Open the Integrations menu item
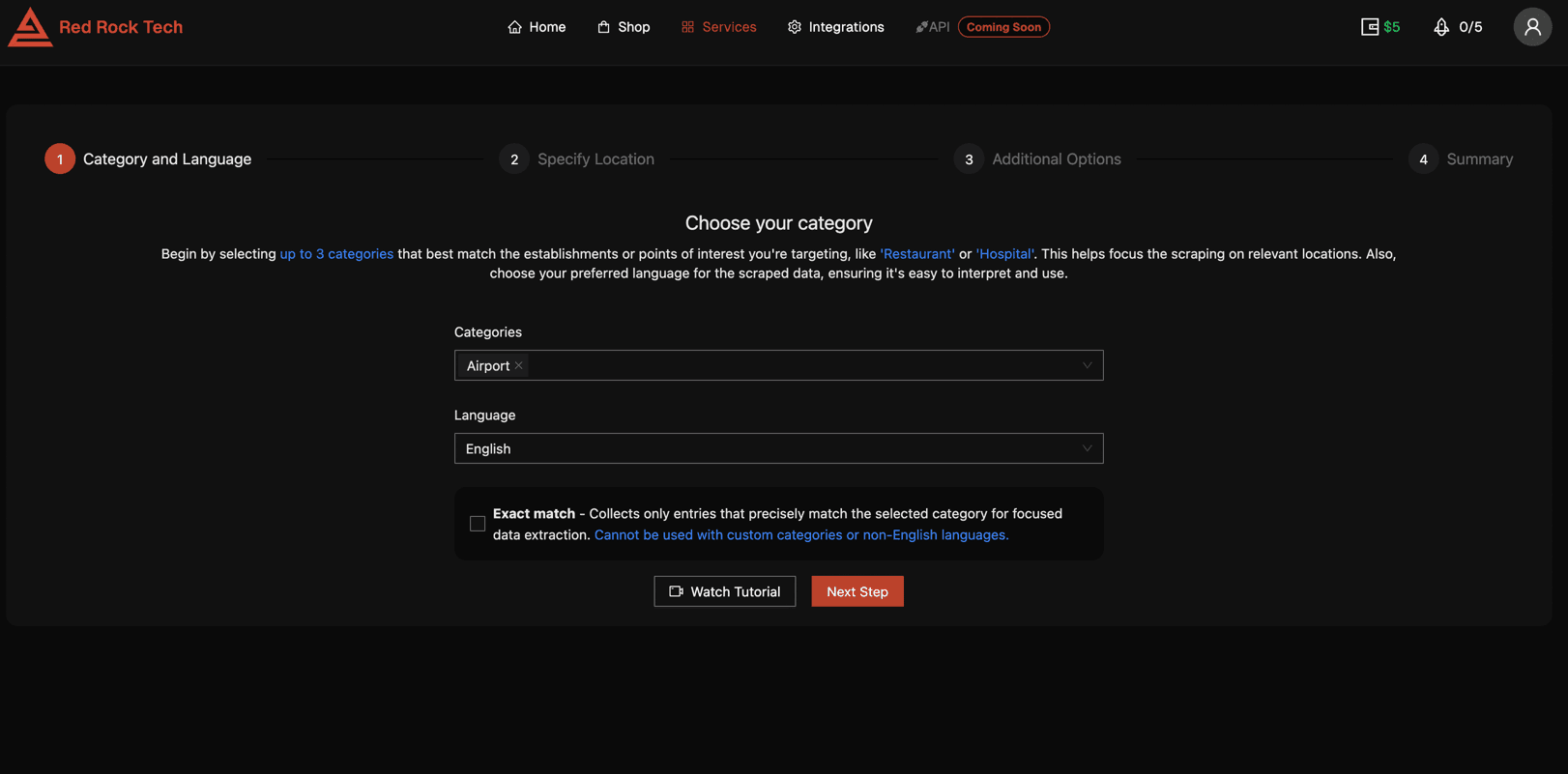The image size is (1568, 774). pos(835,27)
